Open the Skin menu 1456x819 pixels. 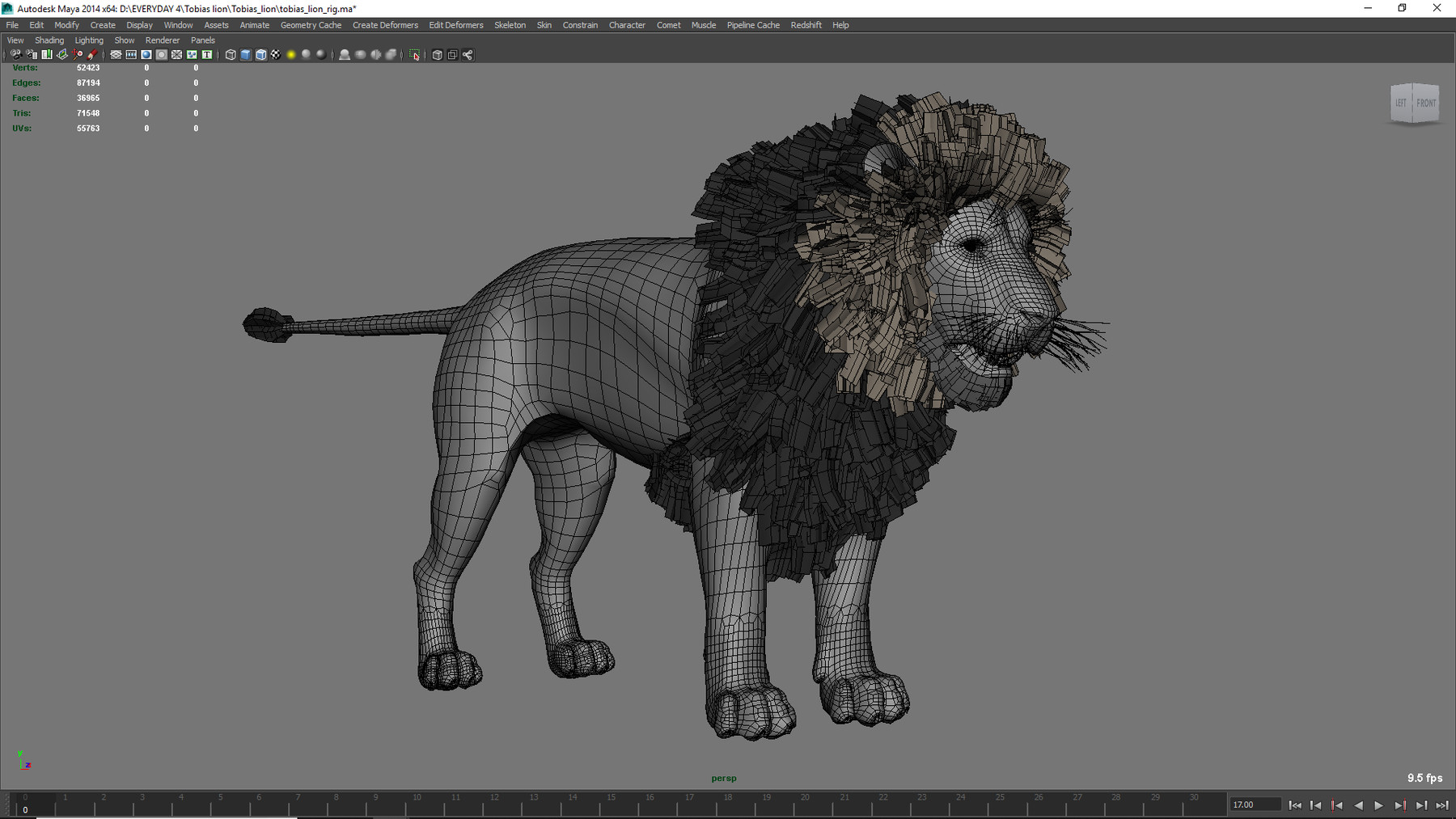544,25
